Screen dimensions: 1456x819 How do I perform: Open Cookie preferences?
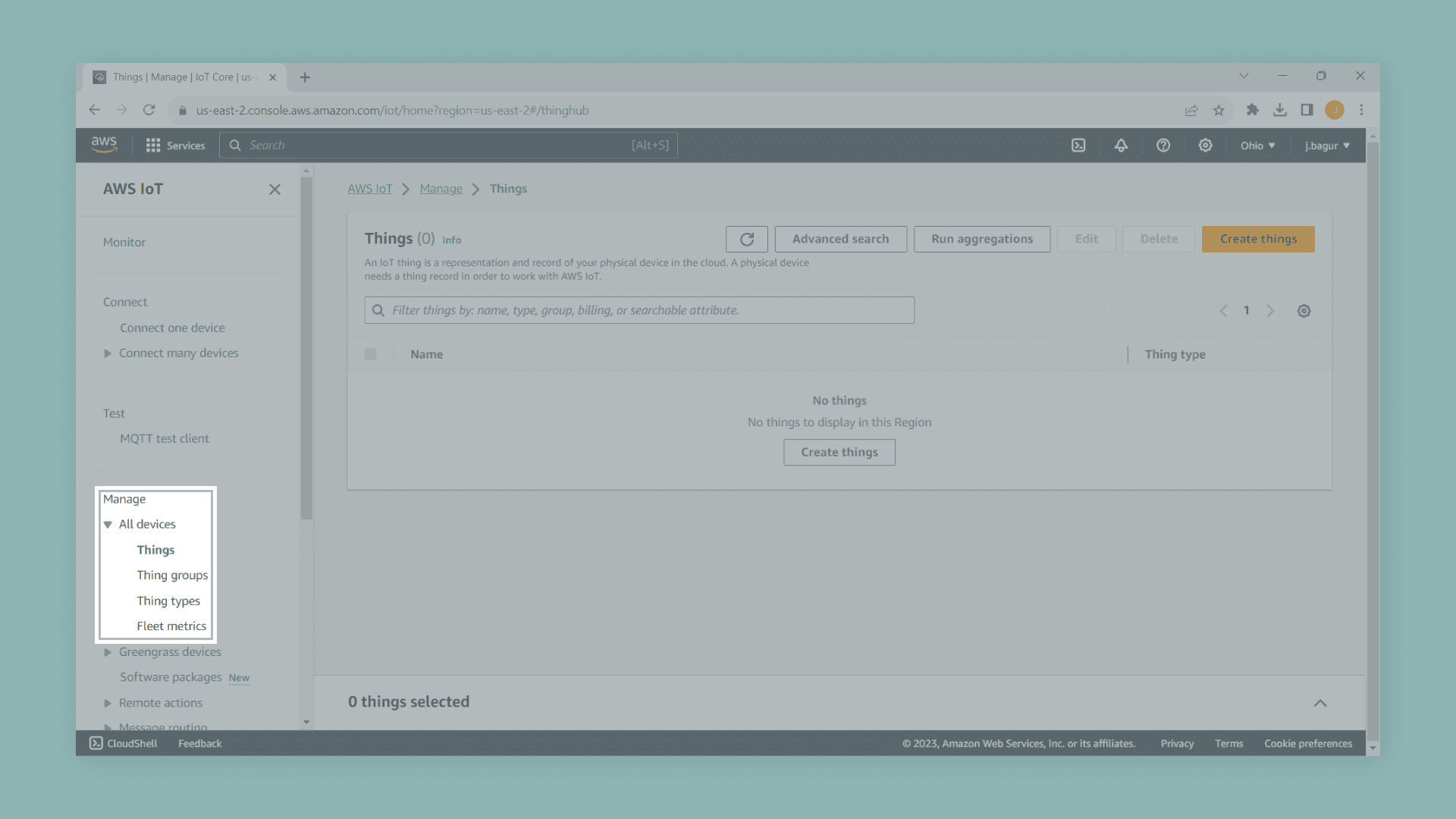(1308, 743)
